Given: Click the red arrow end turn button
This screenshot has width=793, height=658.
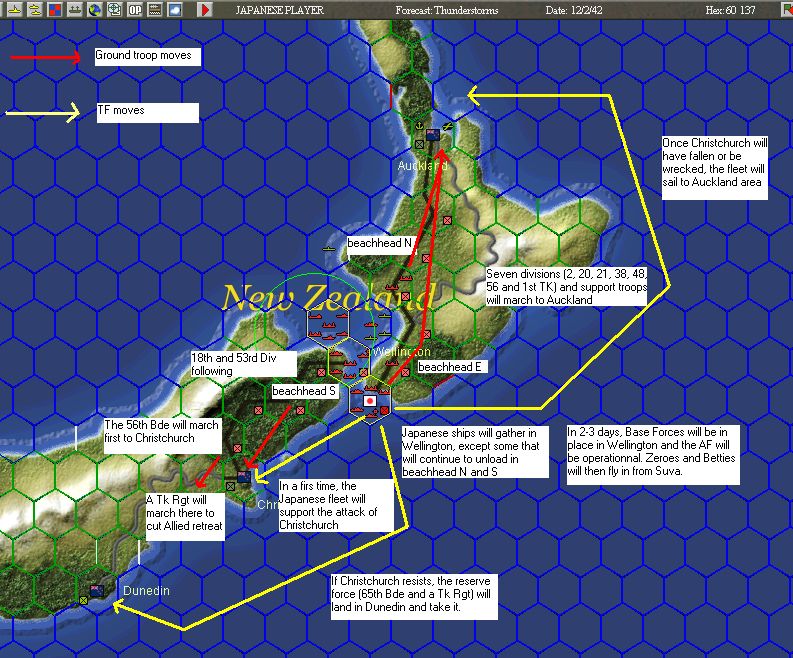Looking at the screenshot, I should [204, 9].
